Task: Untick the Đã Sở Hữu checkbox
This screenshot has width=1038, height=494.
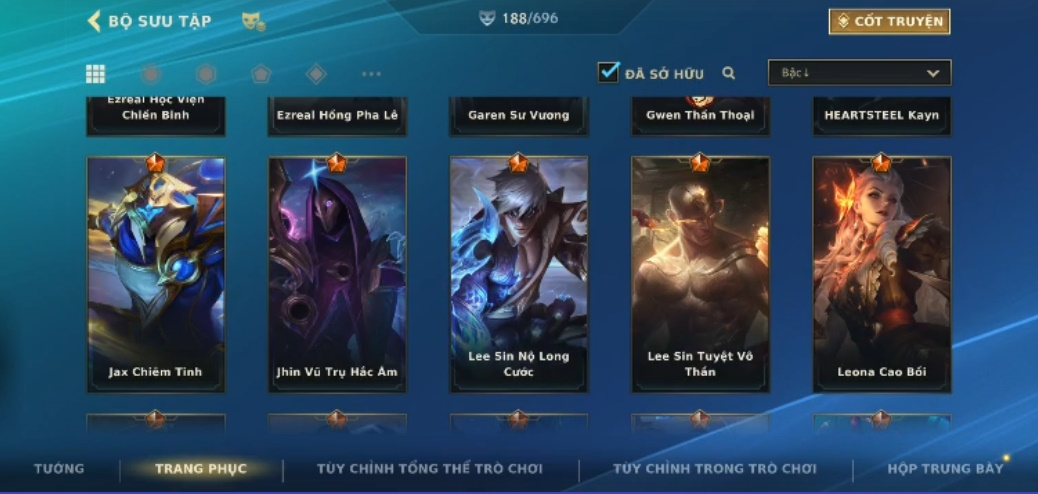Action: [x=608, y=72]
